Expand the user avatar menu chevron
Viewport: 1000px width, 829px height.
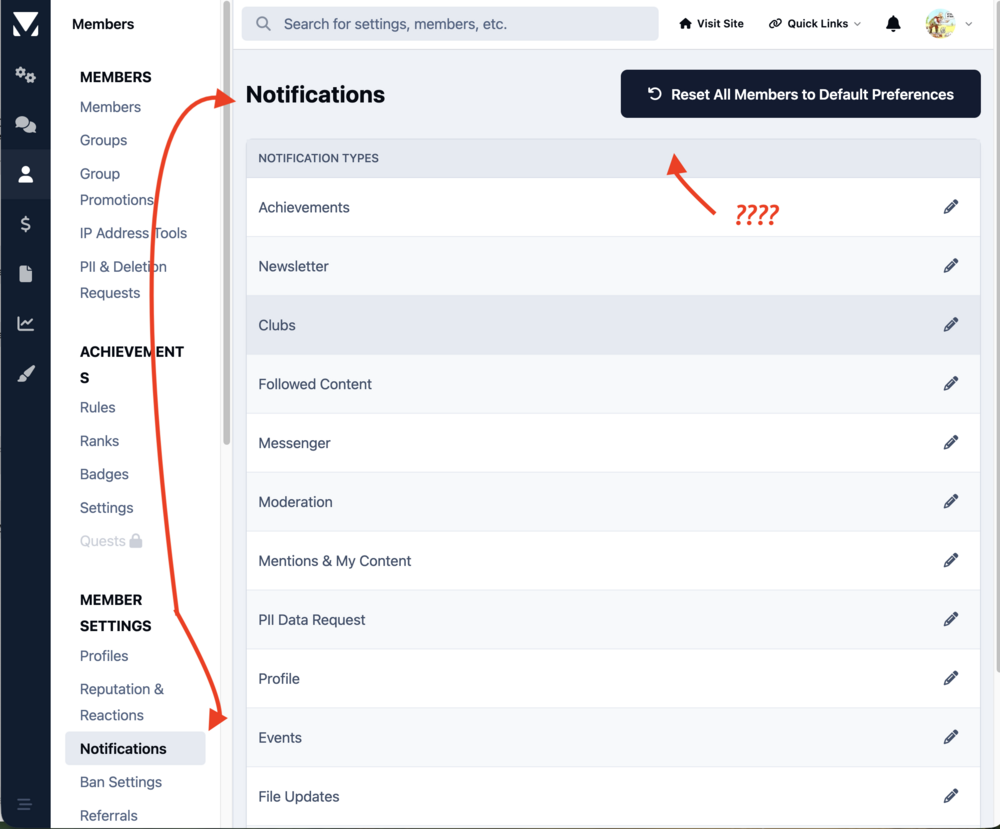(968, 24)
